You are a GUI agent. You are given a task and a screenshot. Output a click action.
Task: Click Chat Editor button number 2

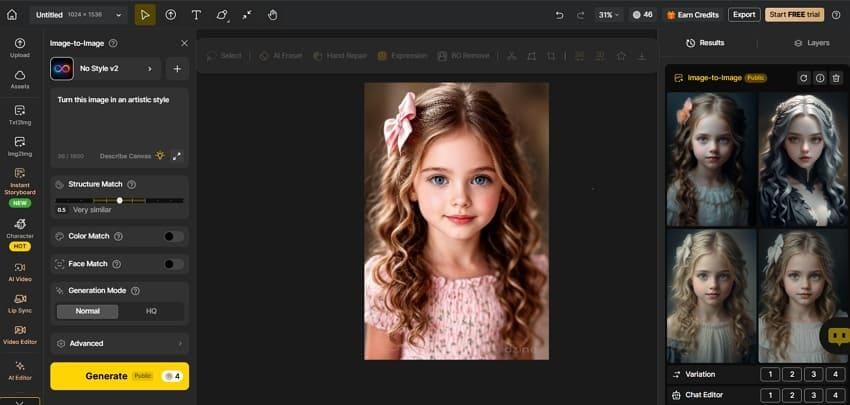(x=791, y=395)
